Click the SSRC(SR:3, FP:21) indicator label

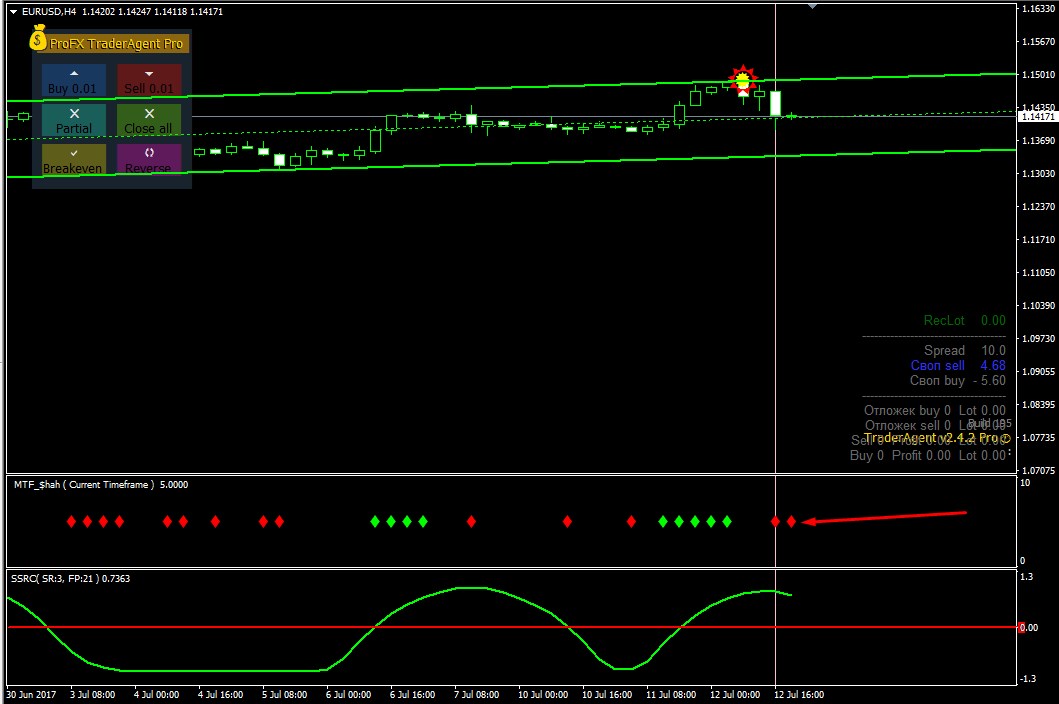pyautogui.click(x=70, y=578)
